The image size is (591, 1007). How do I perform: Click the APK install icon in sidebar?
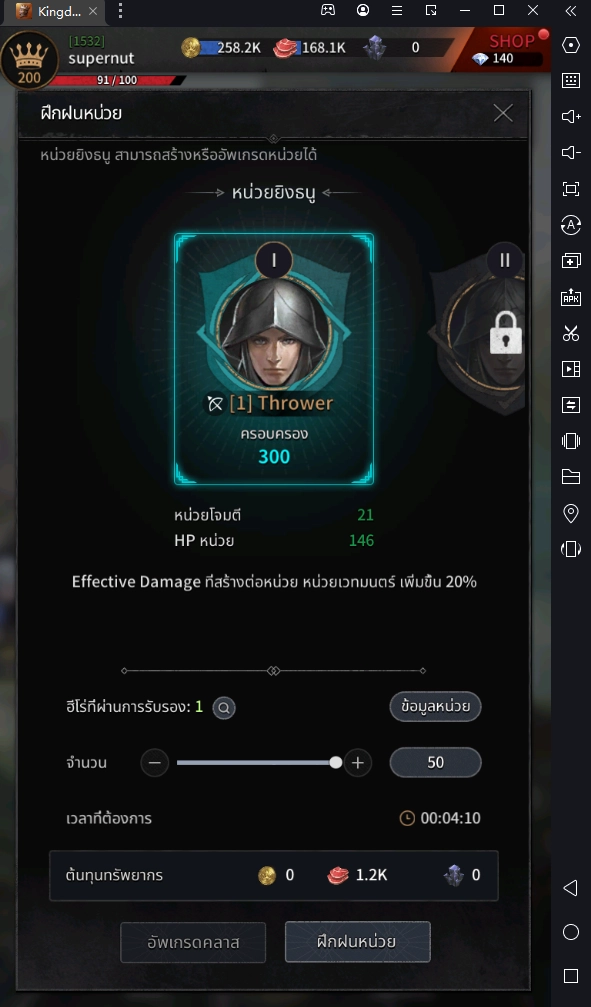[x=570, y=297]
